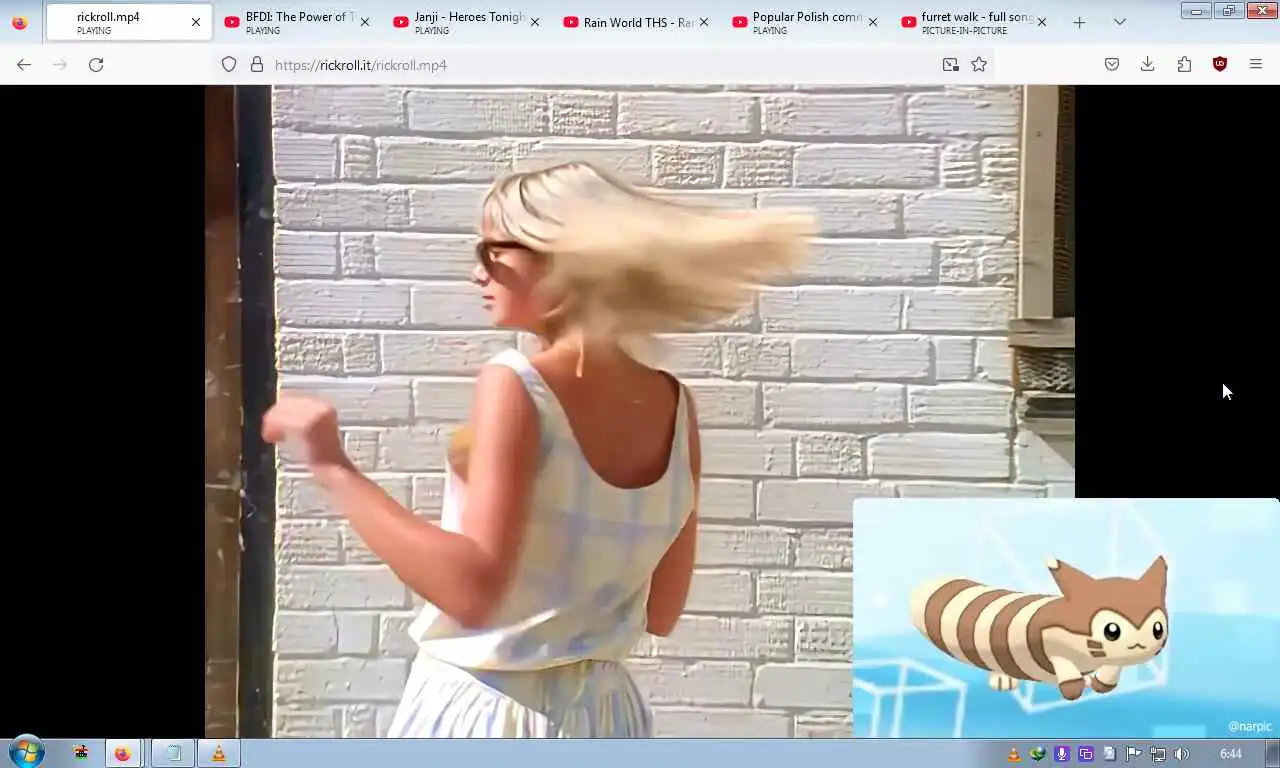This screenshot has width=1280, height=768.
Task: Click the address bar URL rickroll.it/rickroll.mp4
Action: (361, 65)
